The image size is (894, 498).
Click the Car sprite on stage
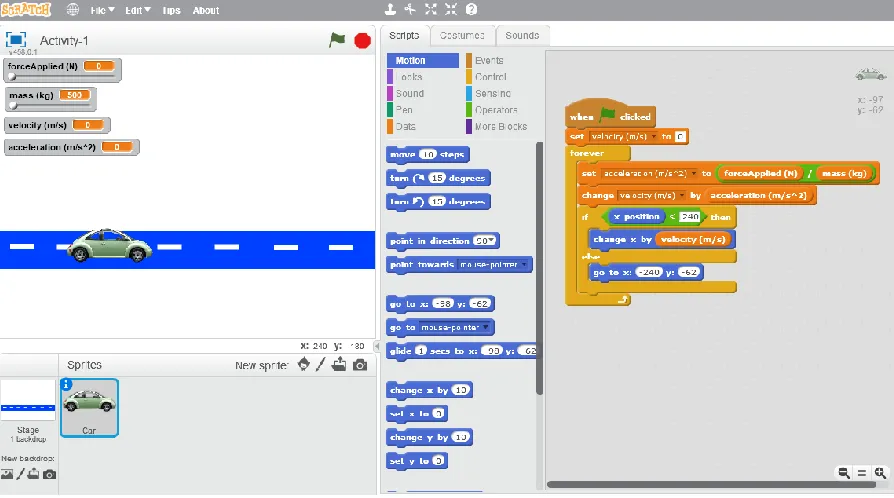[x=109, y=245]
